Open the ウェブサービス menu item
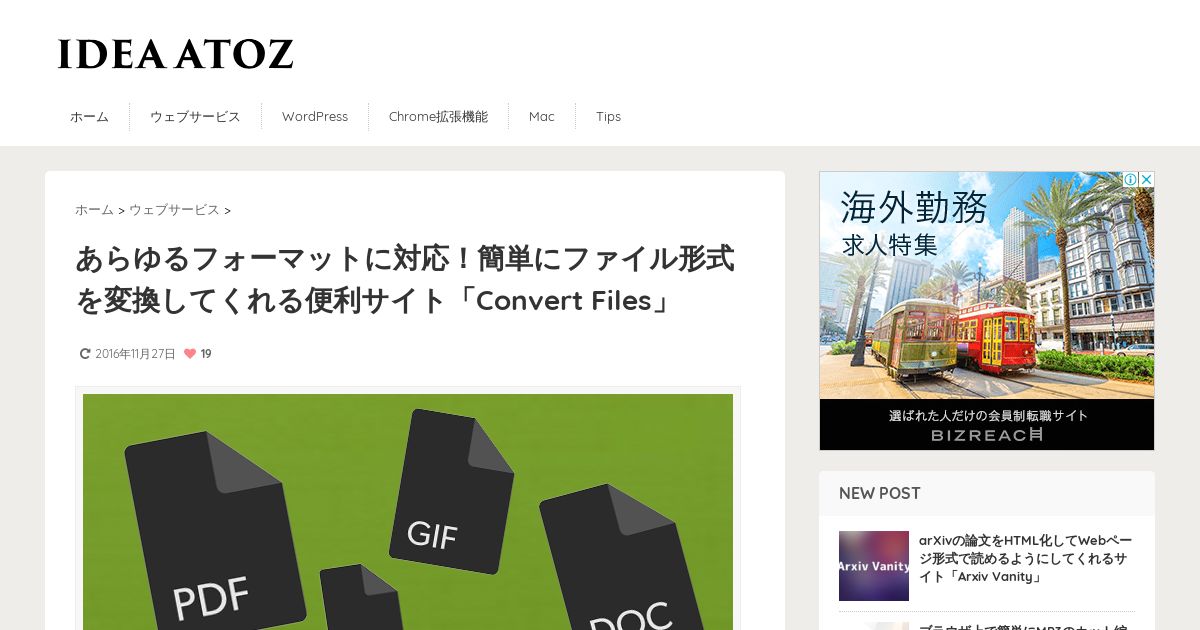 point(195,117)
